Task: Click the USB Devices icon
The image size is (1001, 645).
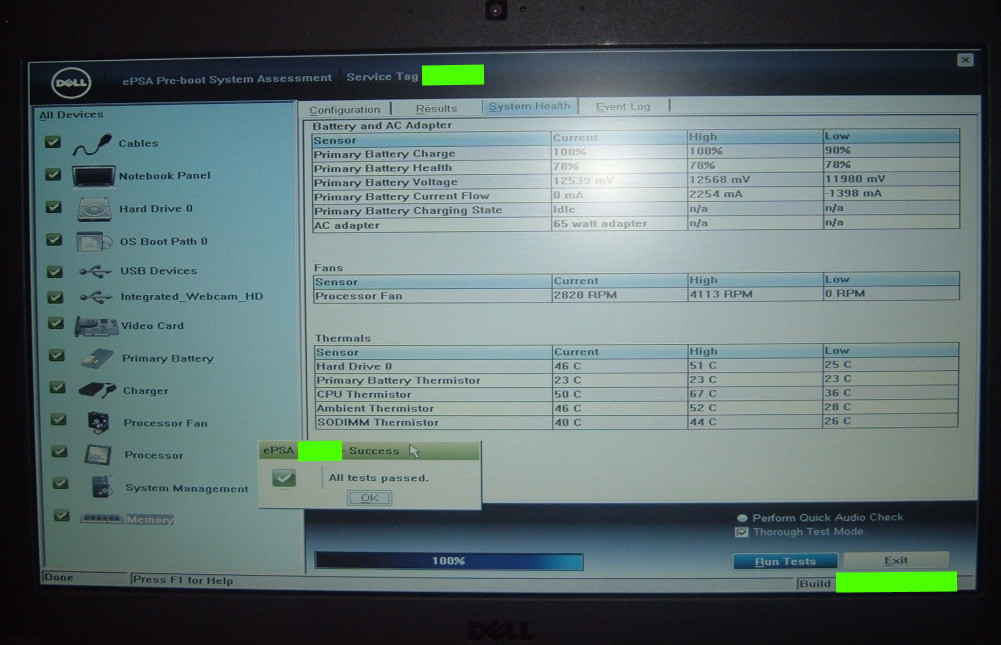Action: (x=96, y=271)
